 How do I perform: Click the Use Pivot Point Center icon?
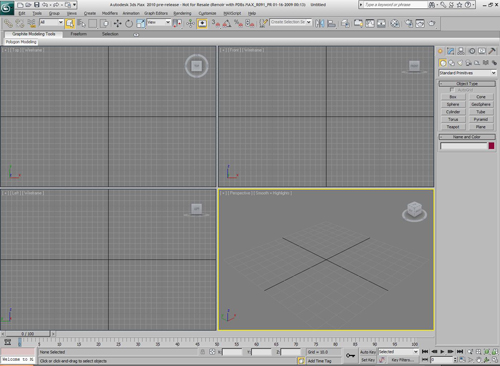coord(177,23)
